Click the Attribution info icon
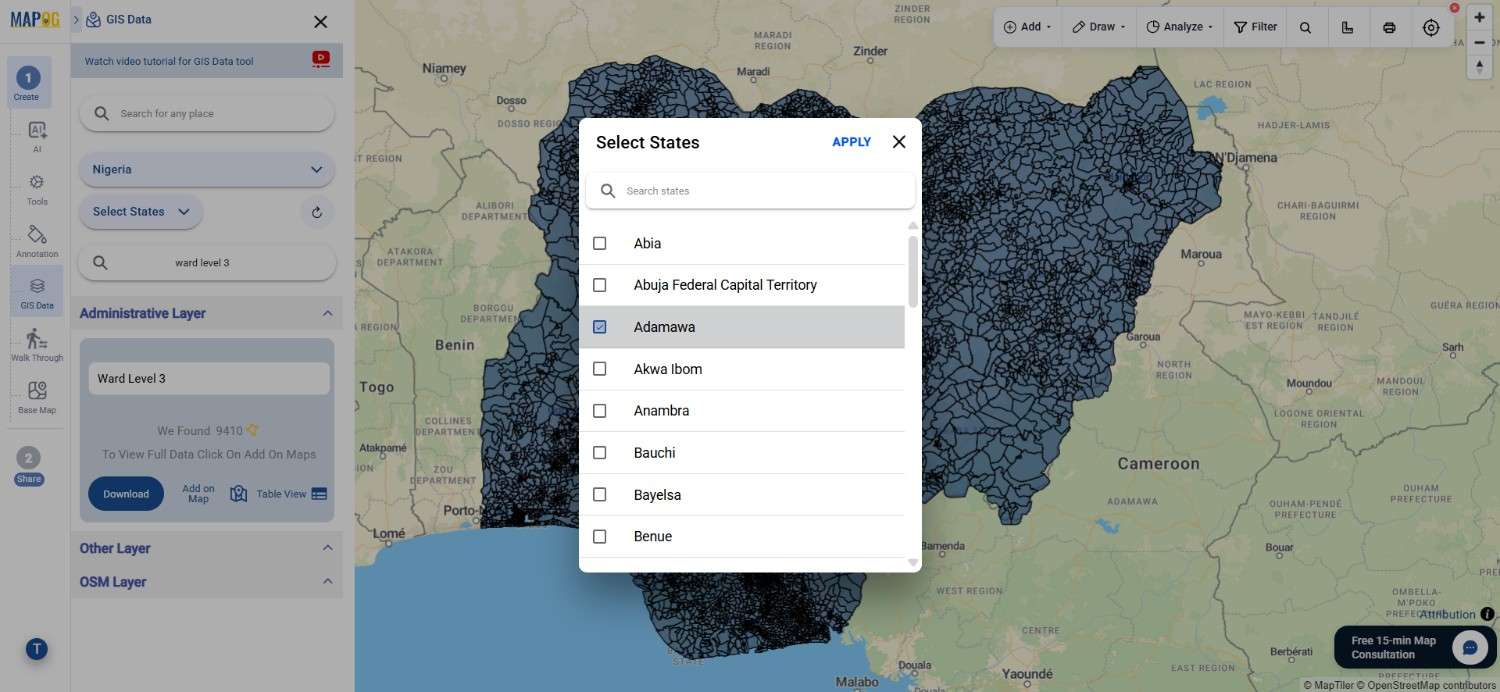 [1488, 614]
